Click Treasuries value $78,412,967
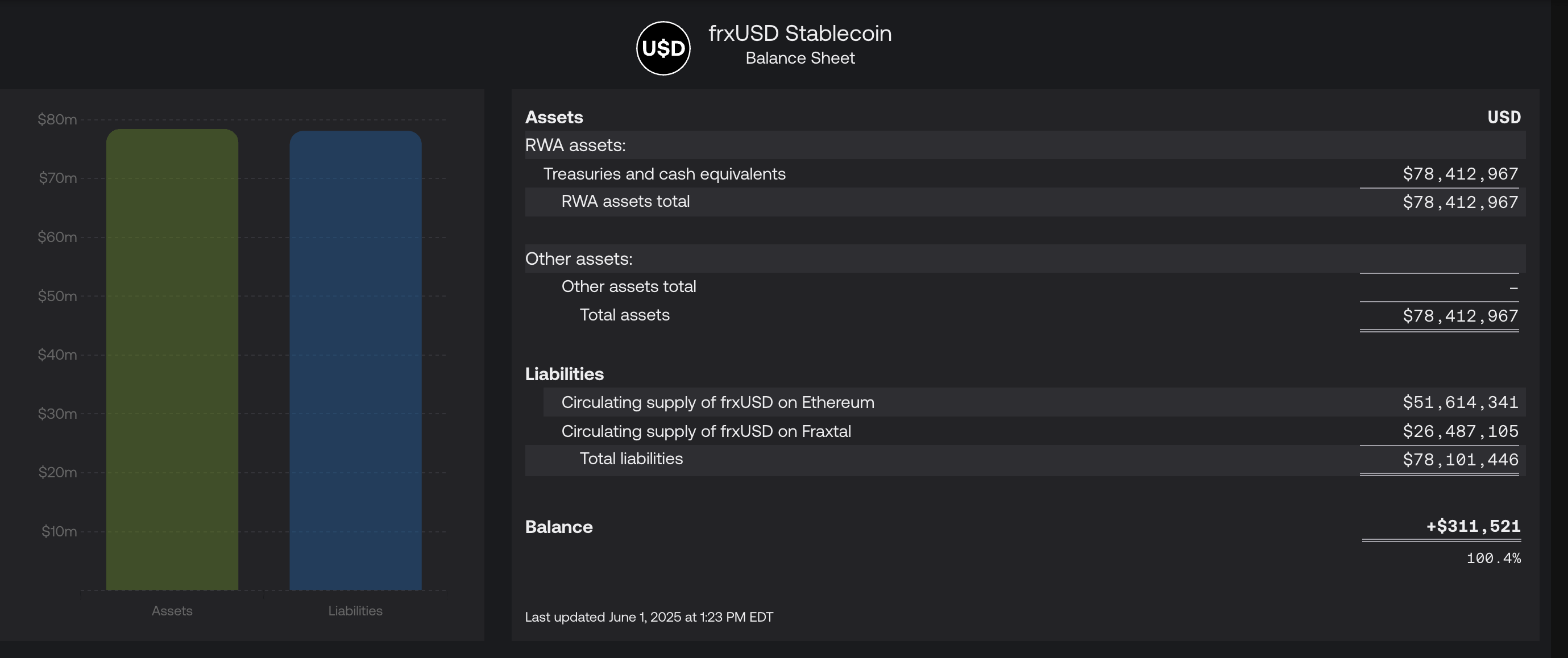The width and height of the screenshot is (1568, 658). tap(1460, 174)
